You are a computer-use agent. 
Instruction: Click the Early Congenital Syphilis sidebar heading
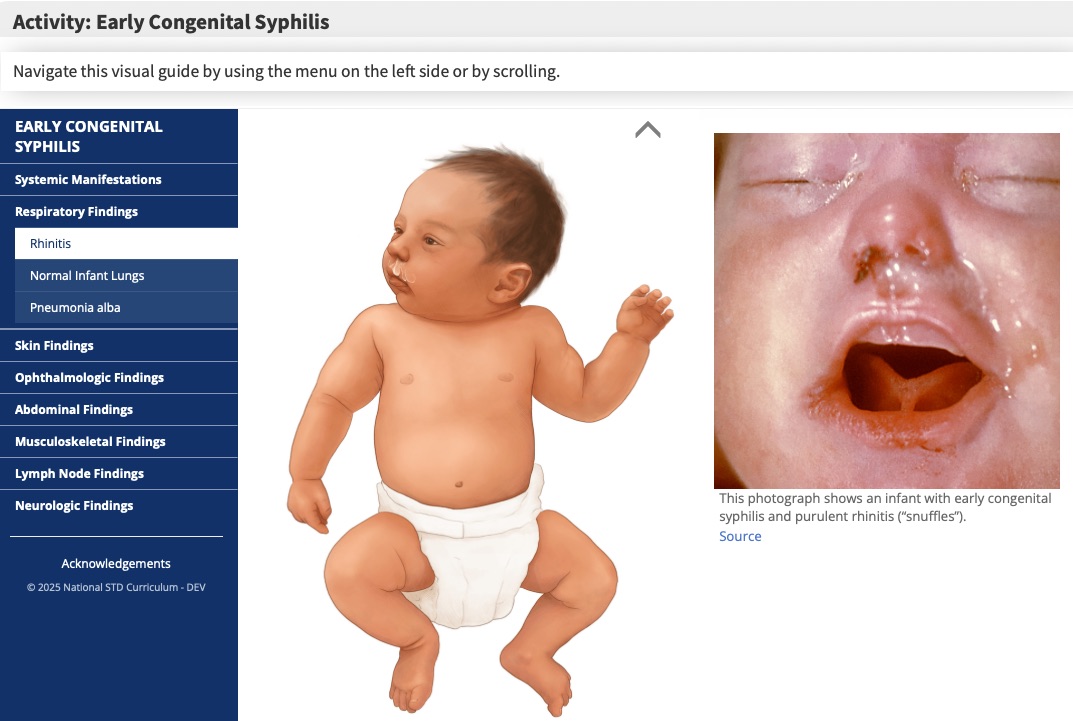88,137
